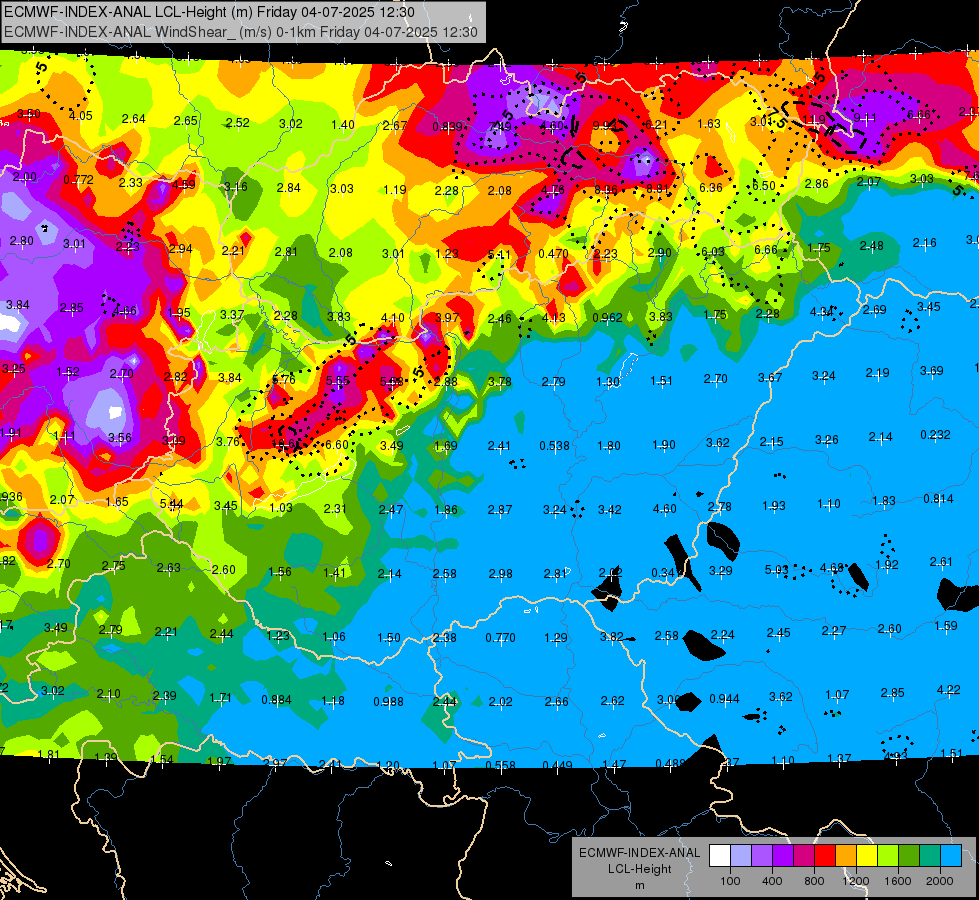Screen dimensions: 979x900
Task: Select the sky blue legend swatch
Action: coord(951,856)
